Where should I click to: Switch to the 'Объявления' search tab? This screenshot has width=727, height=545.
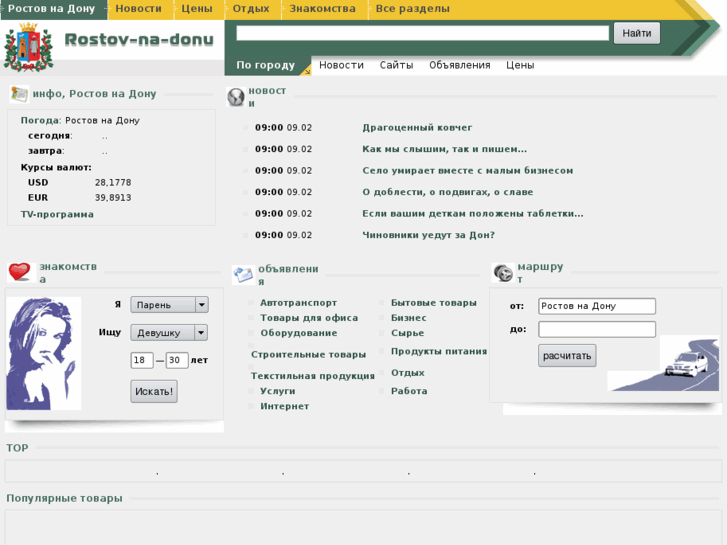coord(459,65)
